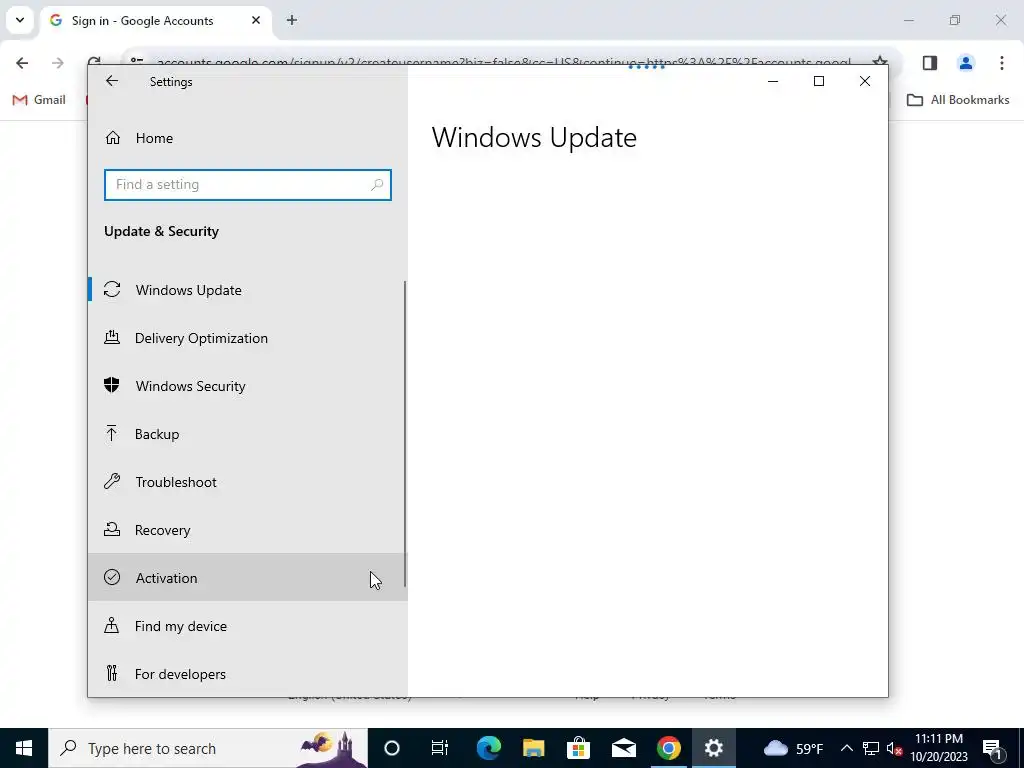Open Chrome three-dot menu
The width and height of the screenshot is (1024, 768).
(x=1002, y=63)
